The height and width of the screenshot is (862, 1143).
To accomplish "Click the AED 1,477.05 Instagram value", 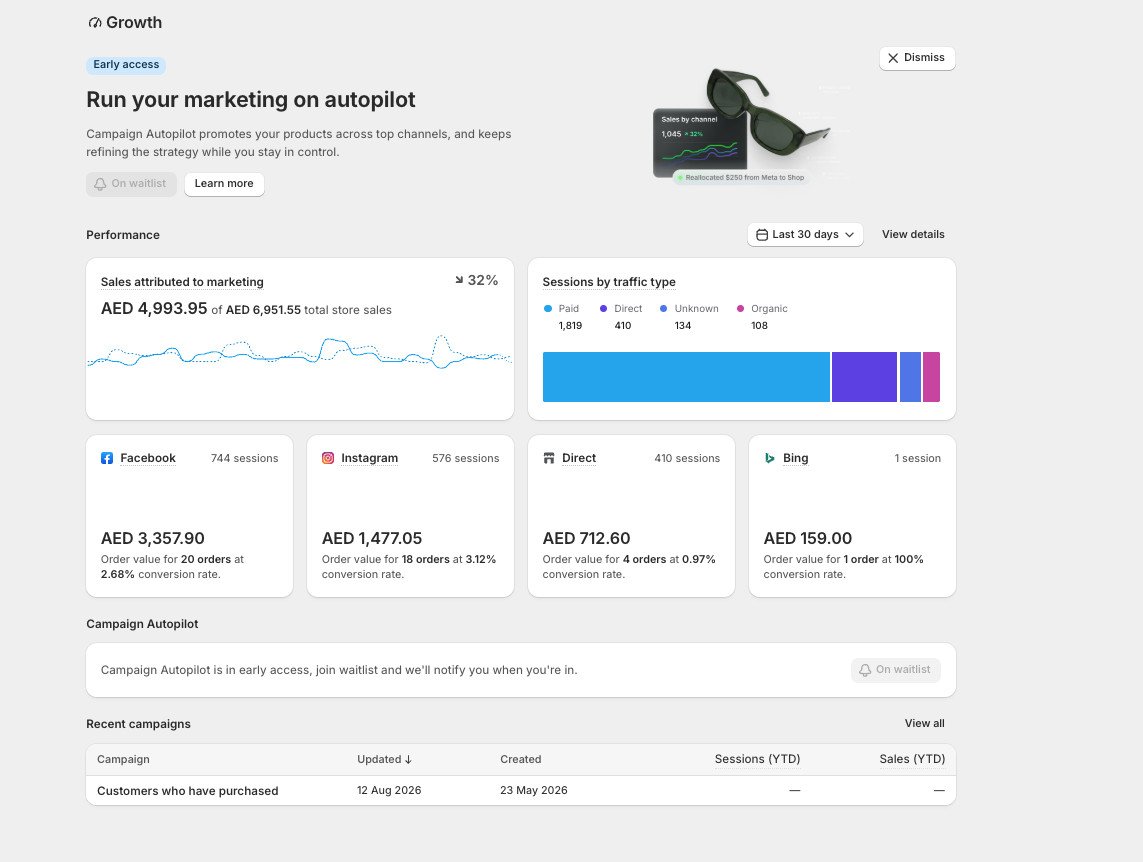I will pos(372,538).
